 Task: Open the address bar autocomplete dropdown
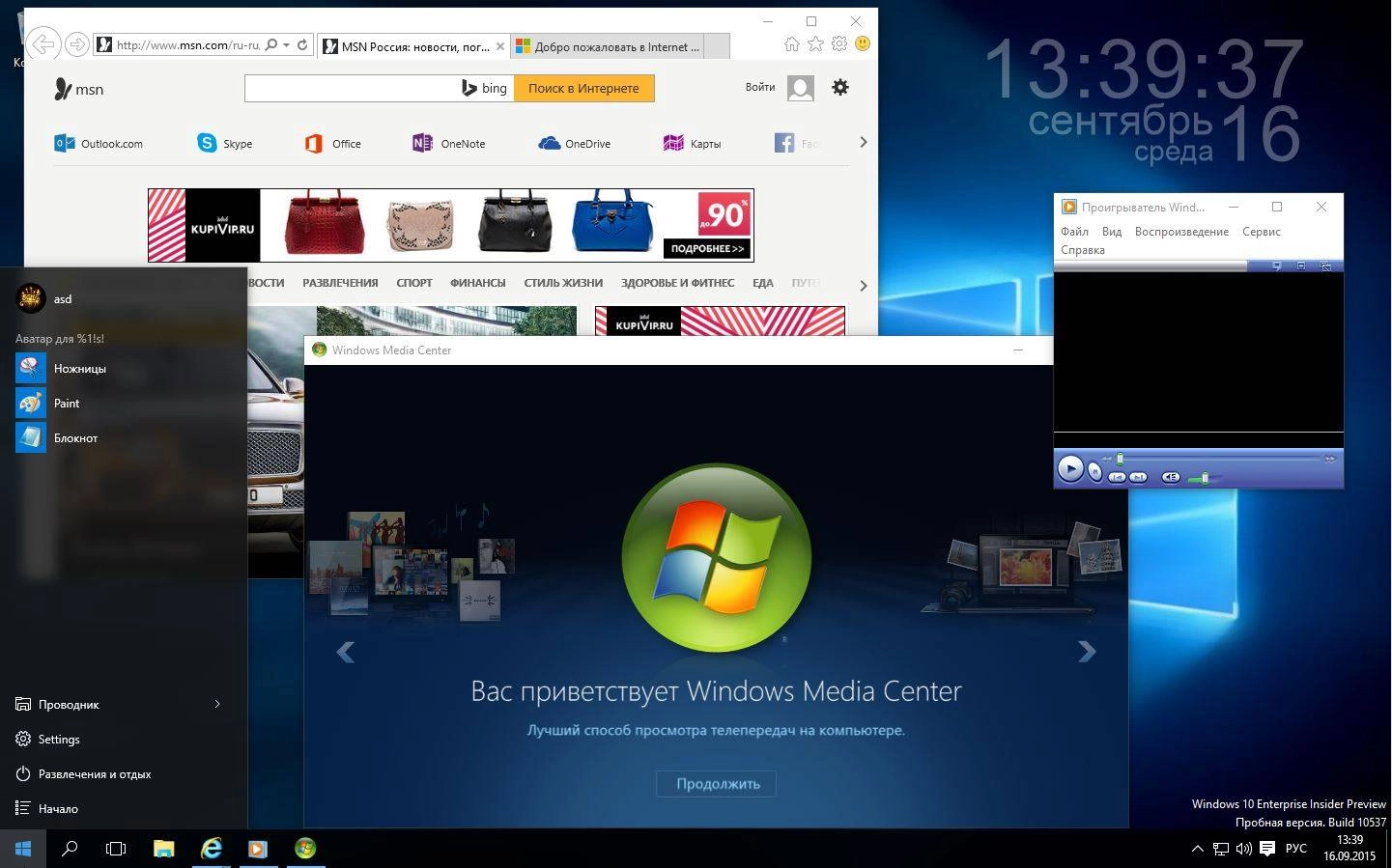[287, 44]
